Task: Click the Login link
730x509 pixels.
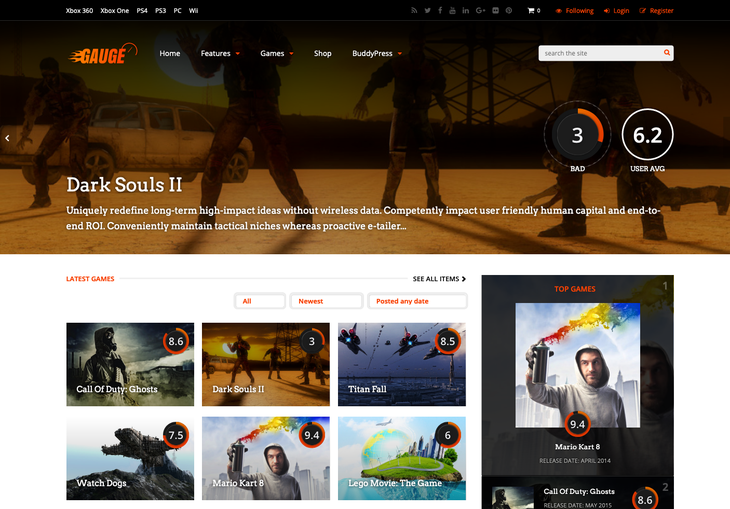Action: 616,10
